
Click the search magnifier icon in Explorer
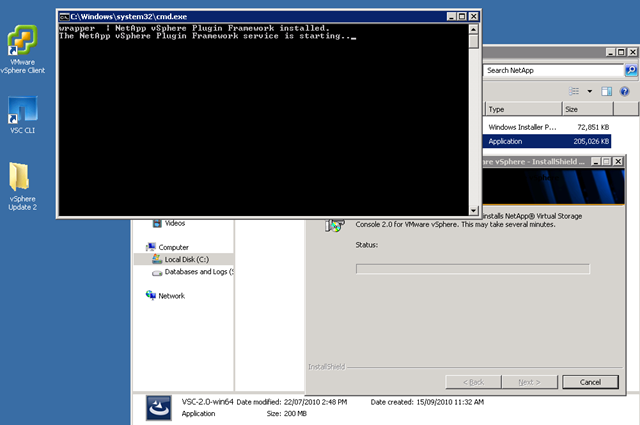631,70
